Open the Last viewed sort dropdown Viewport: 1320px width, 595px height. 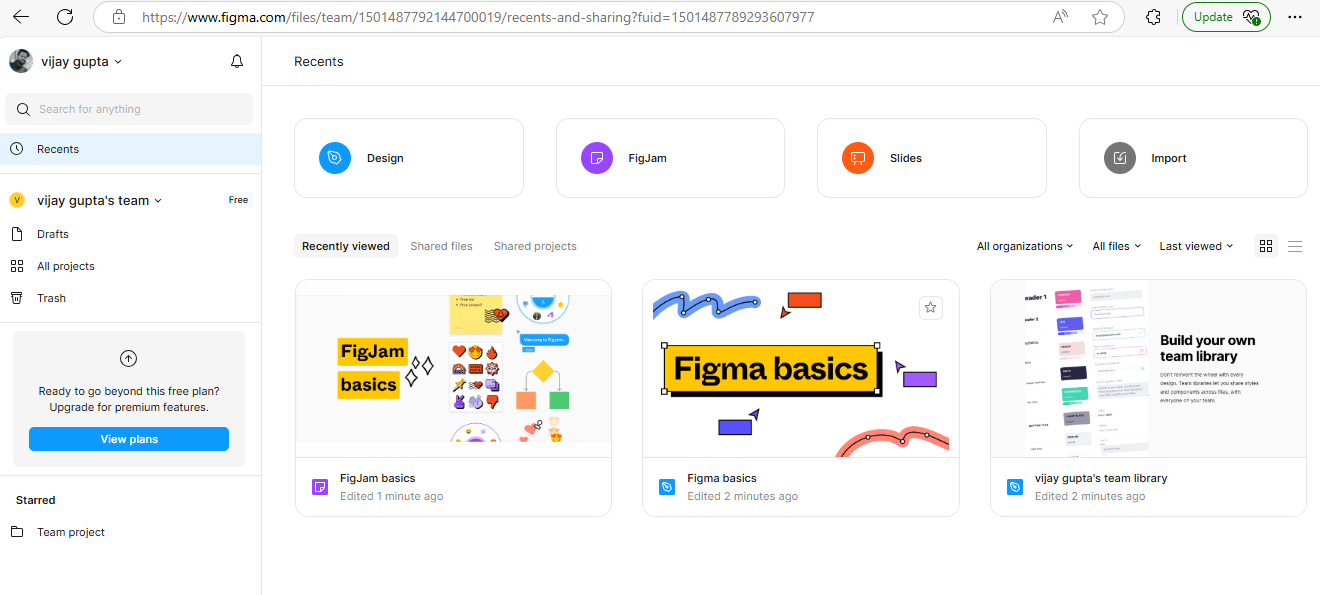pos(1196,246)
